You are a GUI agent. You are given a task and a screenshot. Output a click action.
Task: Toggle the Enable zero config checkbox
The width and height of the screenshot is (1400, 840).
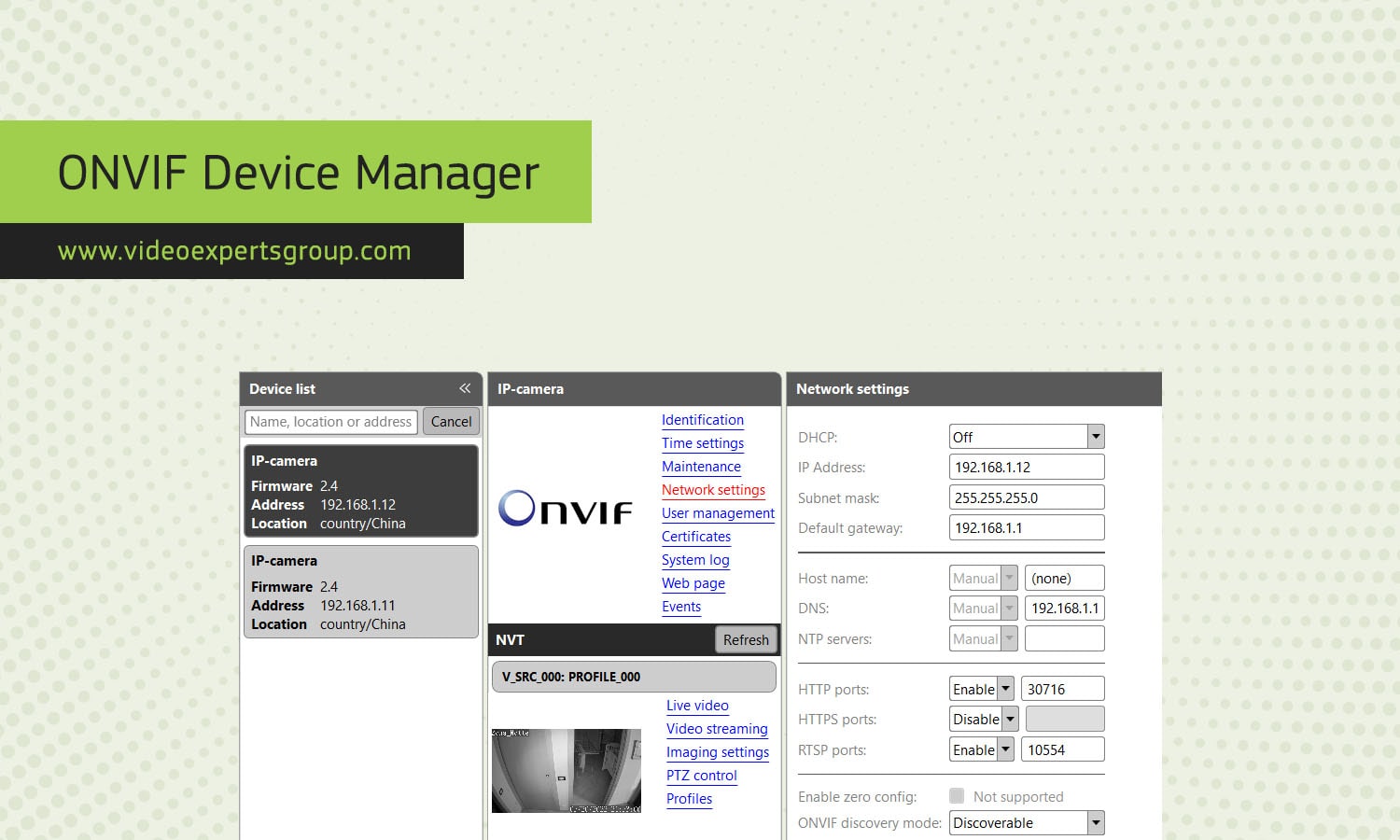coord(957,796)
